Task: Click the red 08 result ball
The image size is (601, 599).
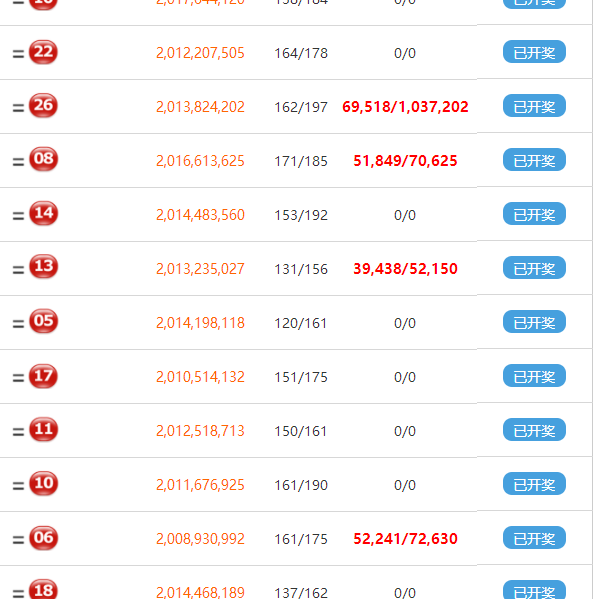Action: point(43,160)
